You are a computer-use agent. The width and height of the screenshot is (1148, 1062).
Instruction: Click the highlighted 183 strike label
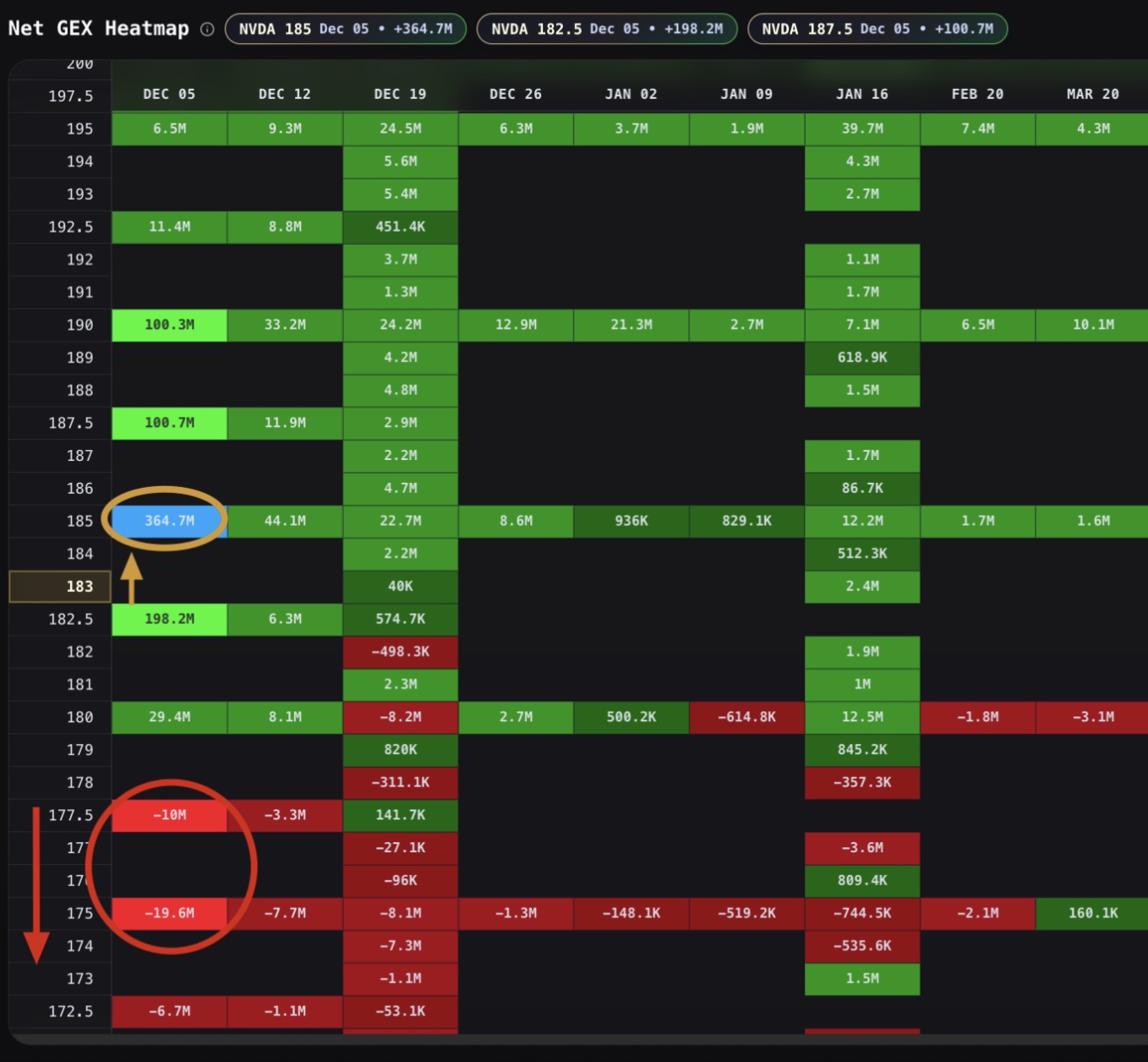(60, 586)
